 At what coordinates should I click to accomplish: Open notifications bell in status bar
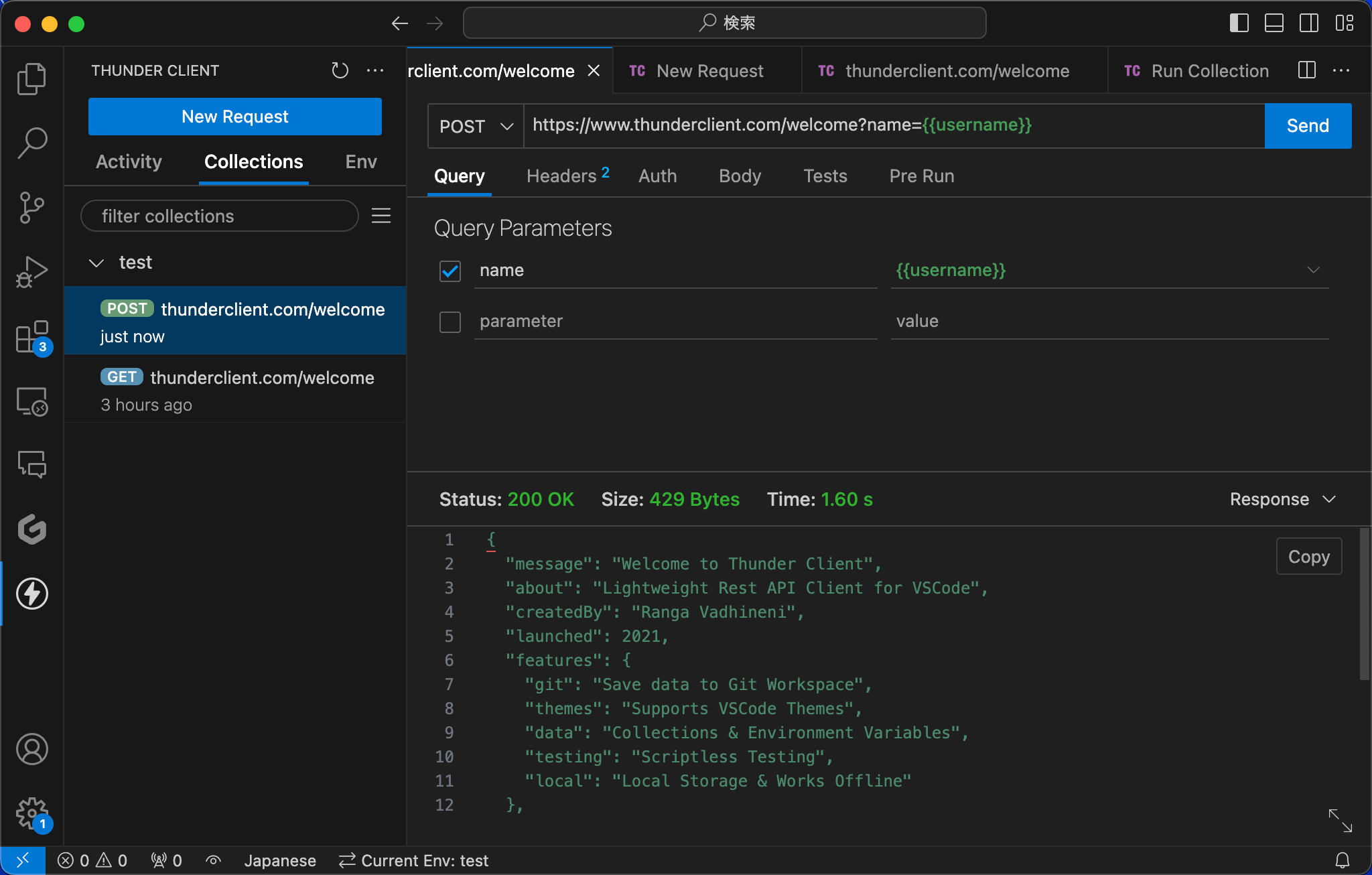tap(1343, 860)
